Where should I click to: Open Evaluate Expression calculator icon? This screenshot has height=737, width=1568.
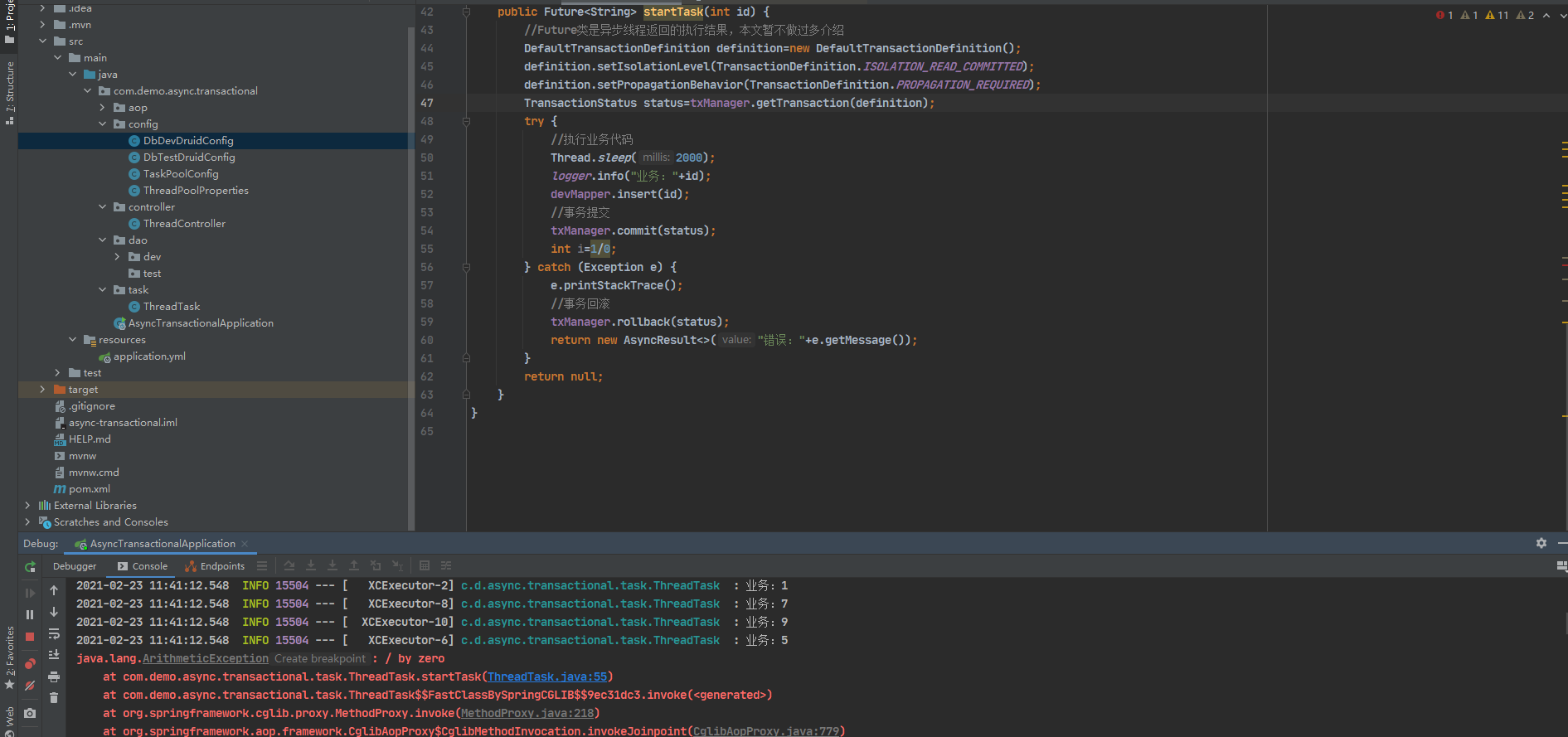point(425,566)
